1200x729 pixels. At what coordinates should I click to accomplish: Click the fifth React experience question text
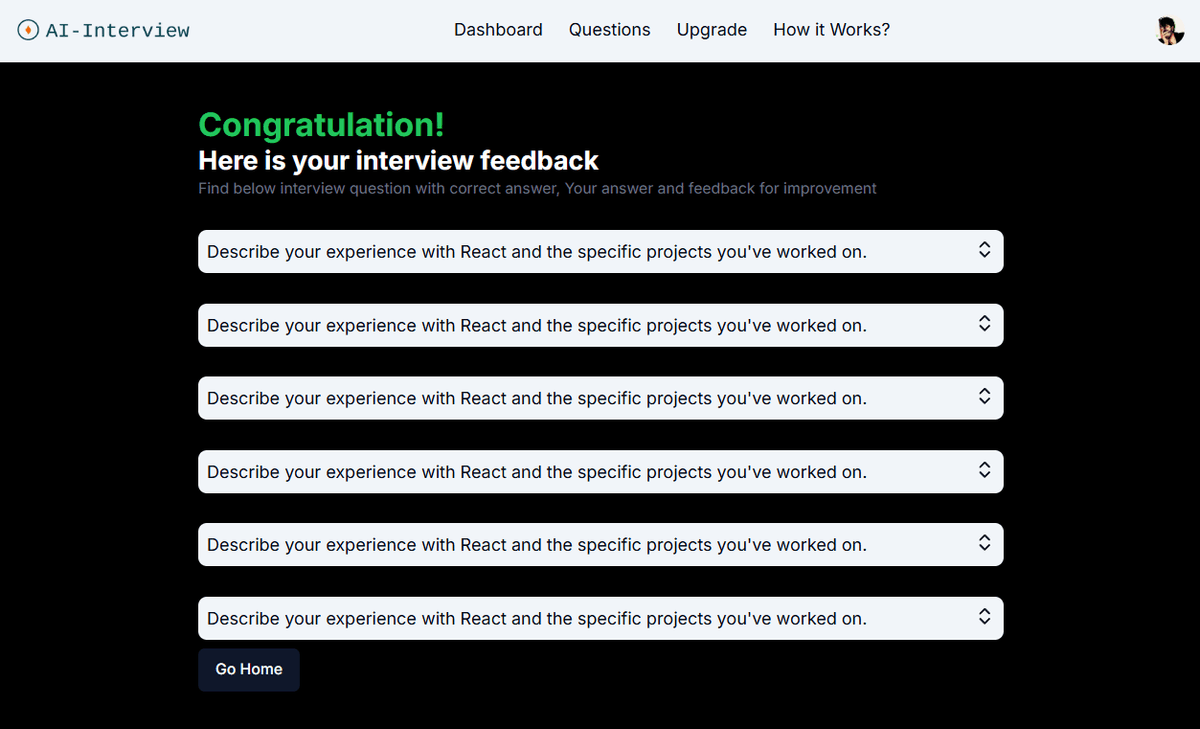click(x=536, y=545)
